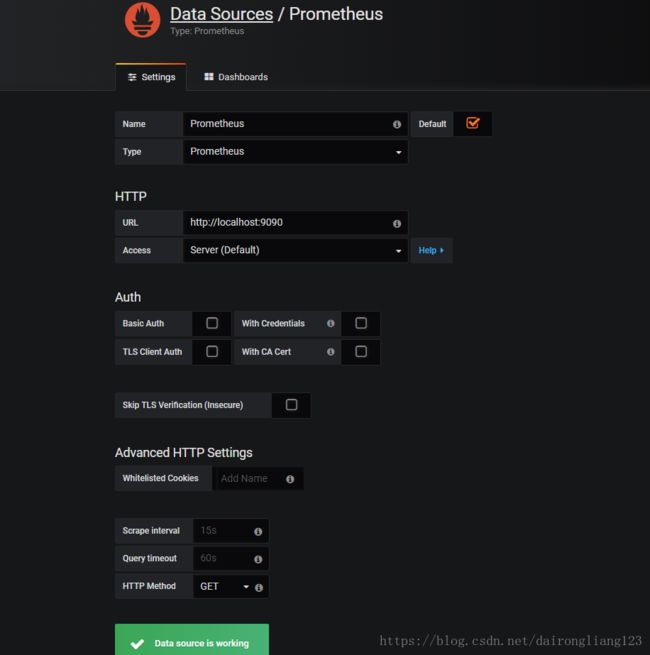The image size is (650, 655).
Task: Enable the Basic Auth checkbox
Action: 212,323
